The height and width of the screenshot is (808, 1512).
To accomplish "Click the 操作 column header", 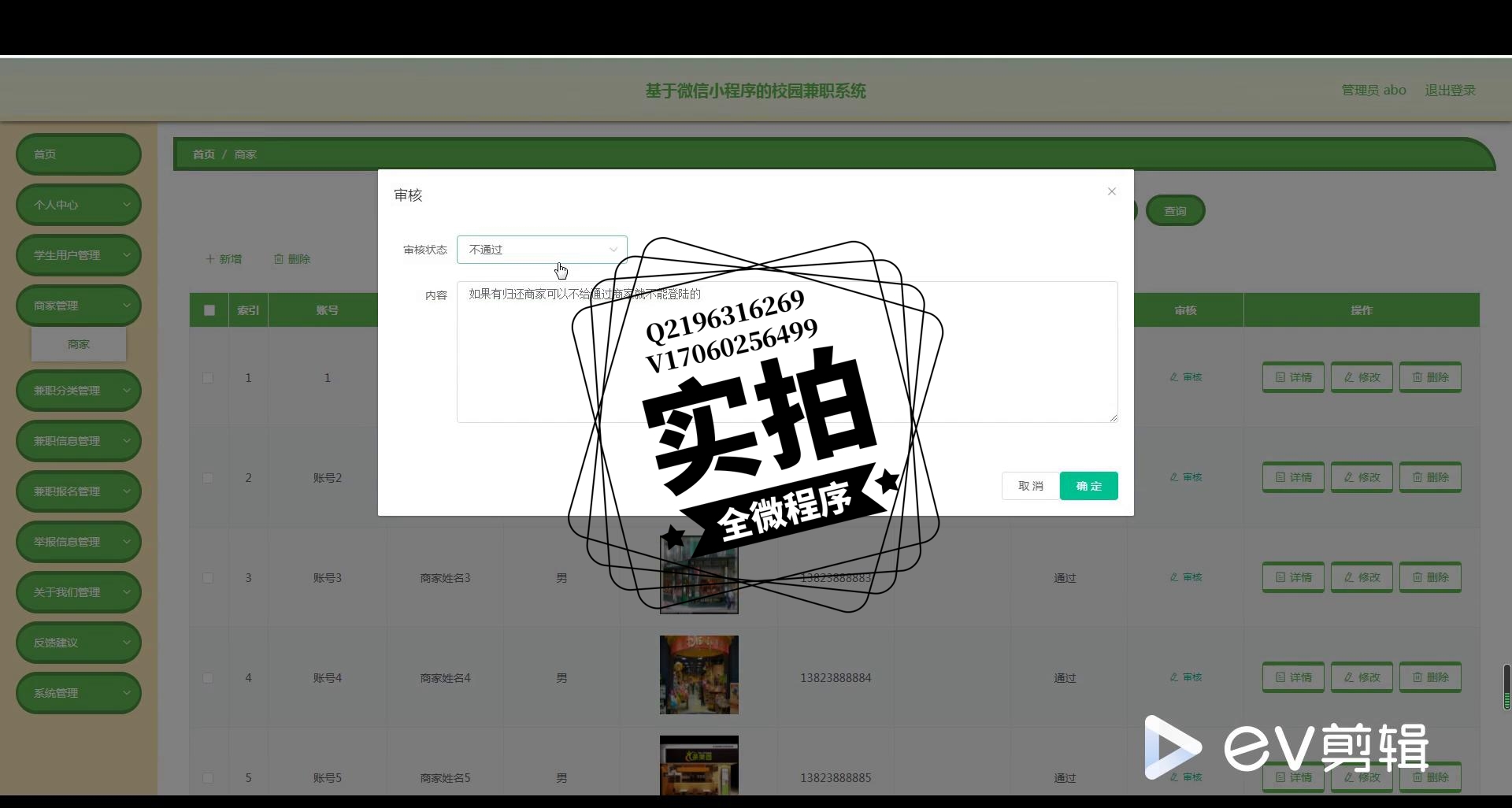I will [x=1362, y=310].
